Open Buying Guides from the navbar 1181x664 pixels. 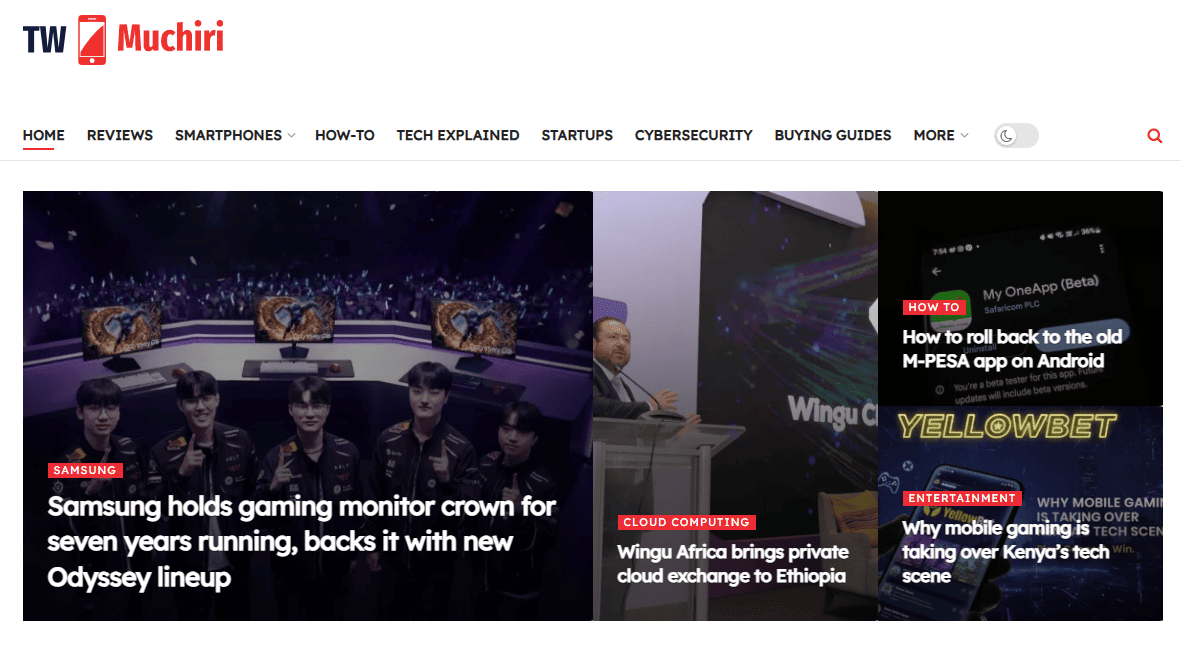click(x=832, y=135)
